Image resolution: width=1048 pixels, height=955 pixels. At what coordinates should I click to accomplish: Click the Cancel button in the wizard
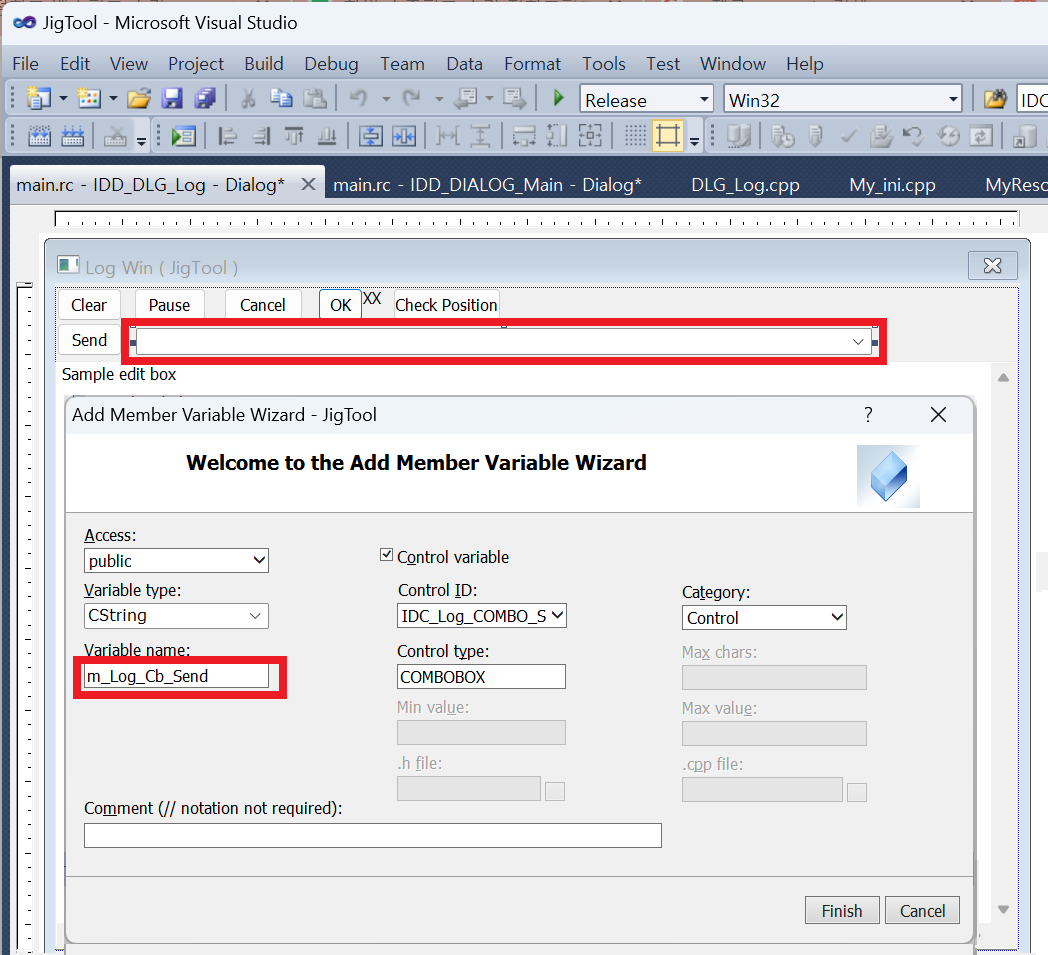coord(922,910)
